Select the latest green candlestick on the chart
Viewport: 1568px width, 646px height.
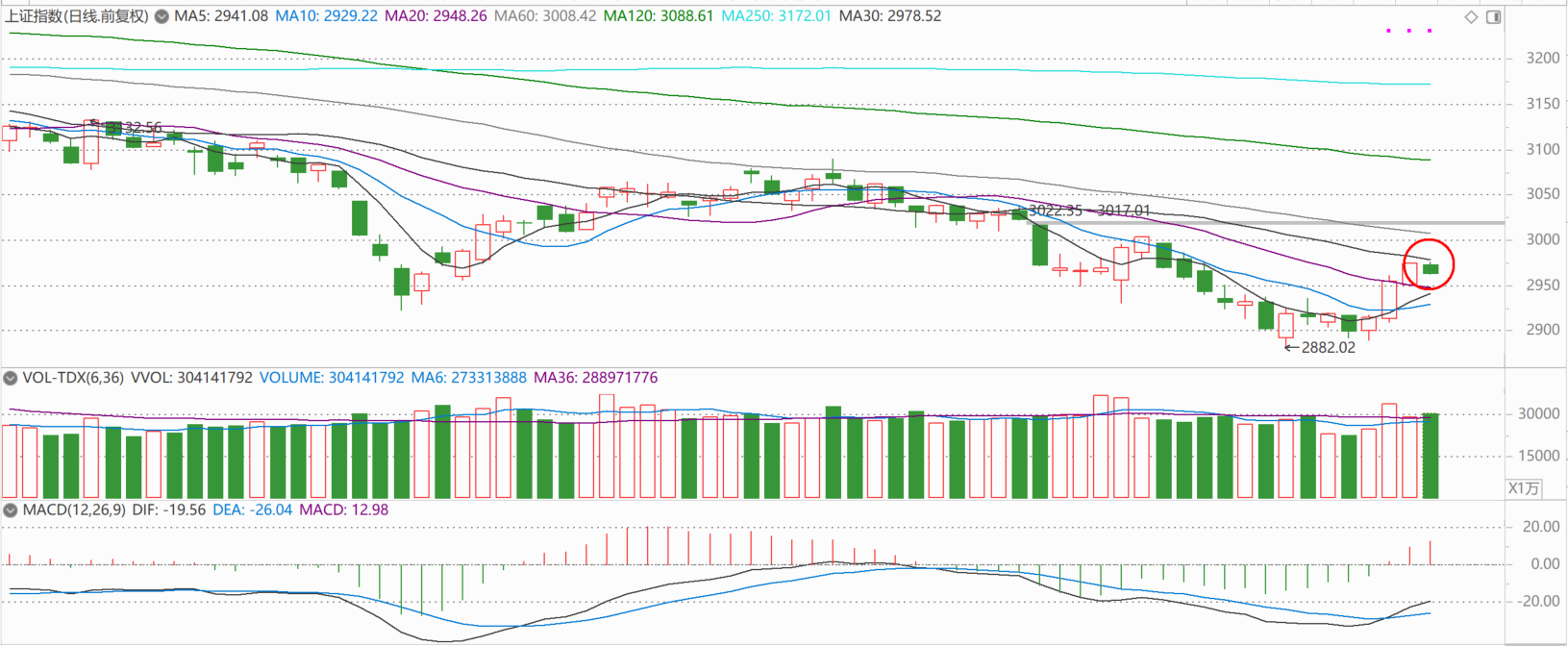(1431, 268)
